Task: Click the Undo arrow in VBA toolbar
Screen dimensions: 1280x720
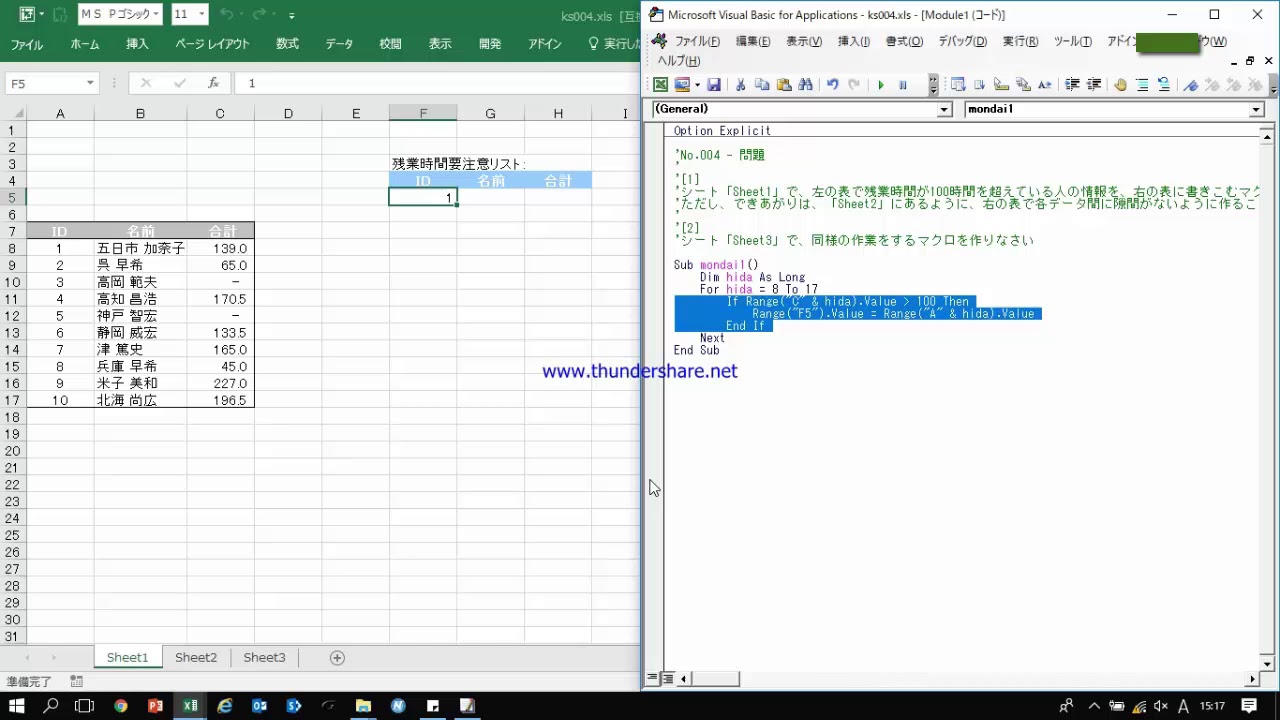Action: click(x=832, y=85)
